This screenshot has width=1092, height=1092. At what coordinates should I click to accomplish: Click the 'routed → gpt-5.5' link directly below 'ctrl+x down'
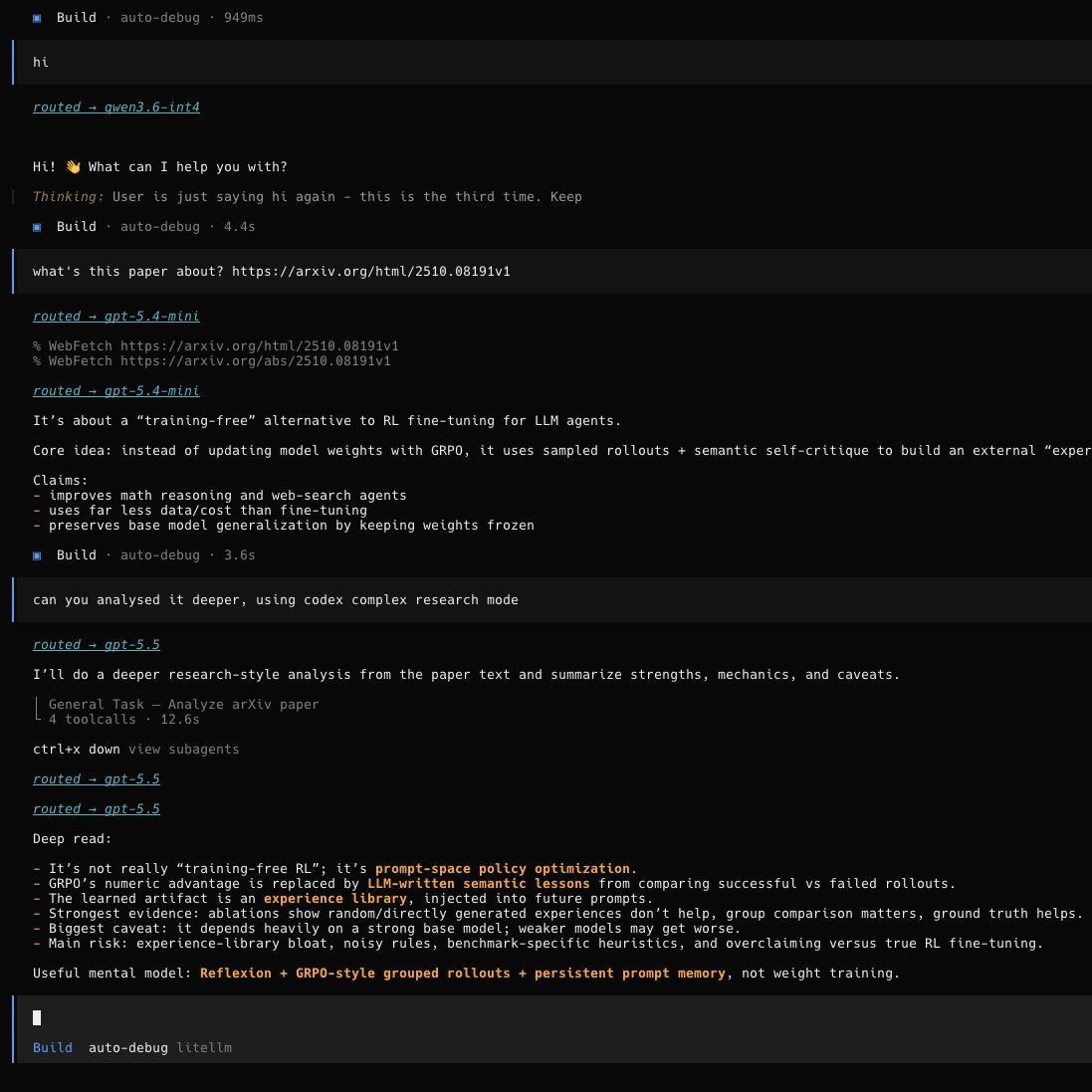tap(97, 778)
